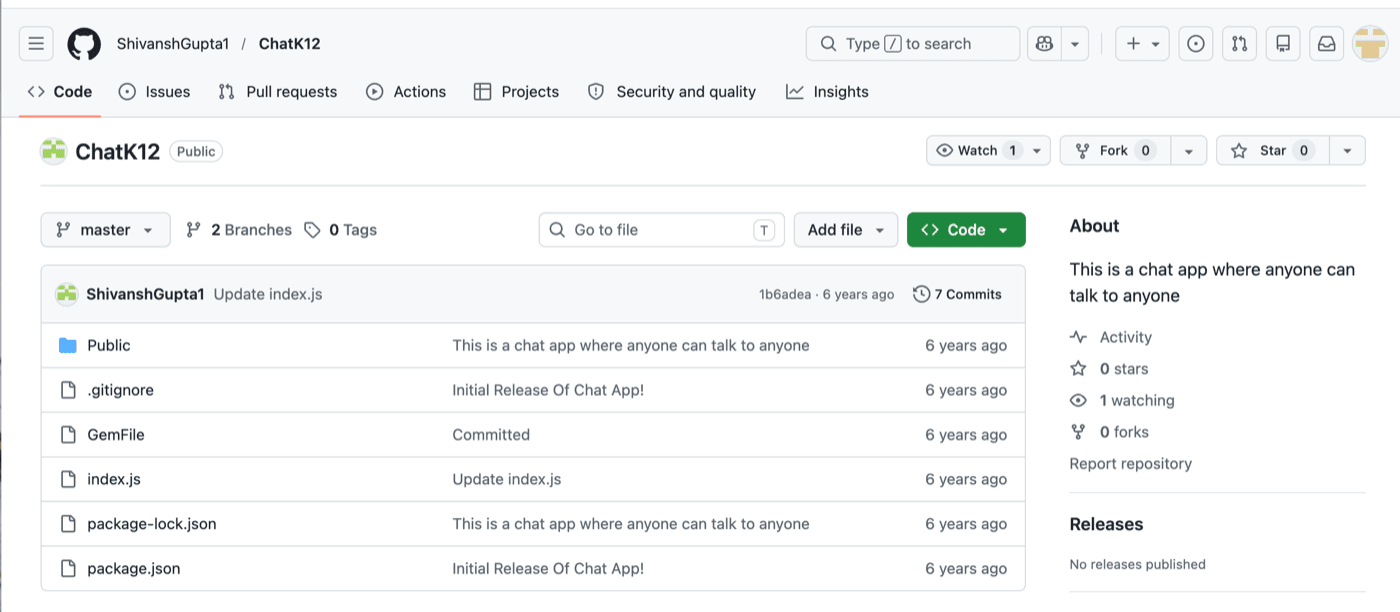Star the ChatK12 repository
Screen dimensions: 1400x612
point(1272,150)
